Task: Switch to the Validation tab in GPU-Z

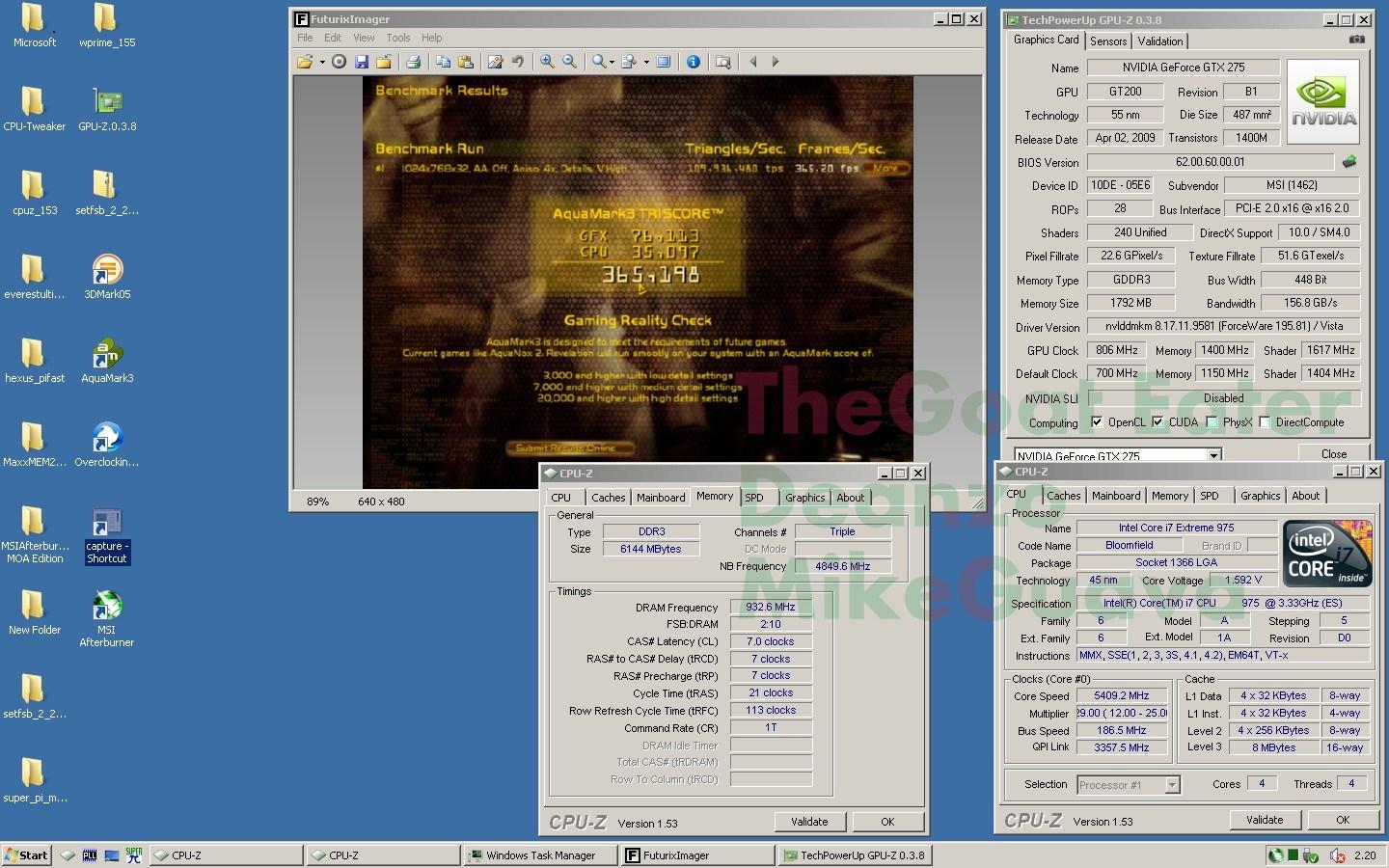Action: (1159, 41)
